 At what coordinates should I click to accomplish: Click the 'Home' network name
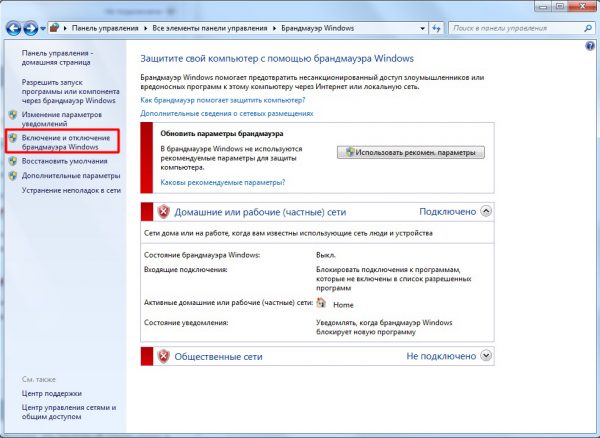click(343, 305)
